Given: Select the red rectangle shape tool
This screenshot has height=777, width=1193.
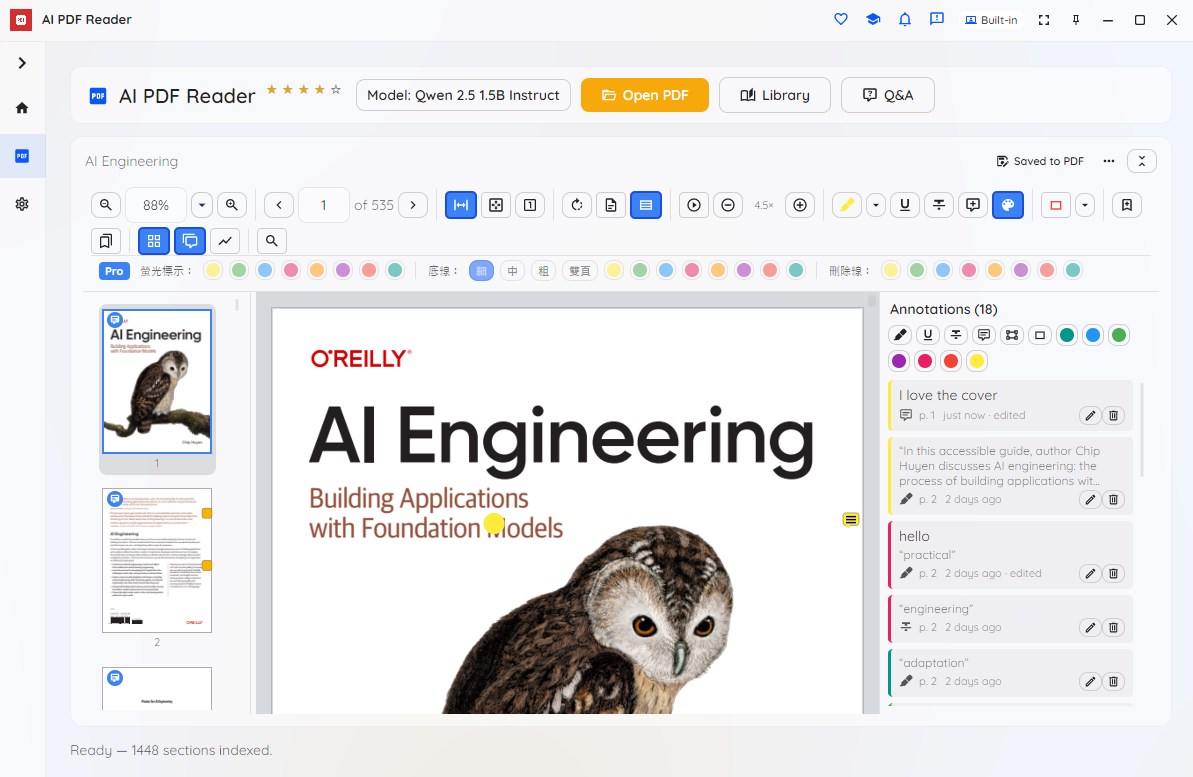Looking at the screenshot, I should click(x=1056, y=205).
